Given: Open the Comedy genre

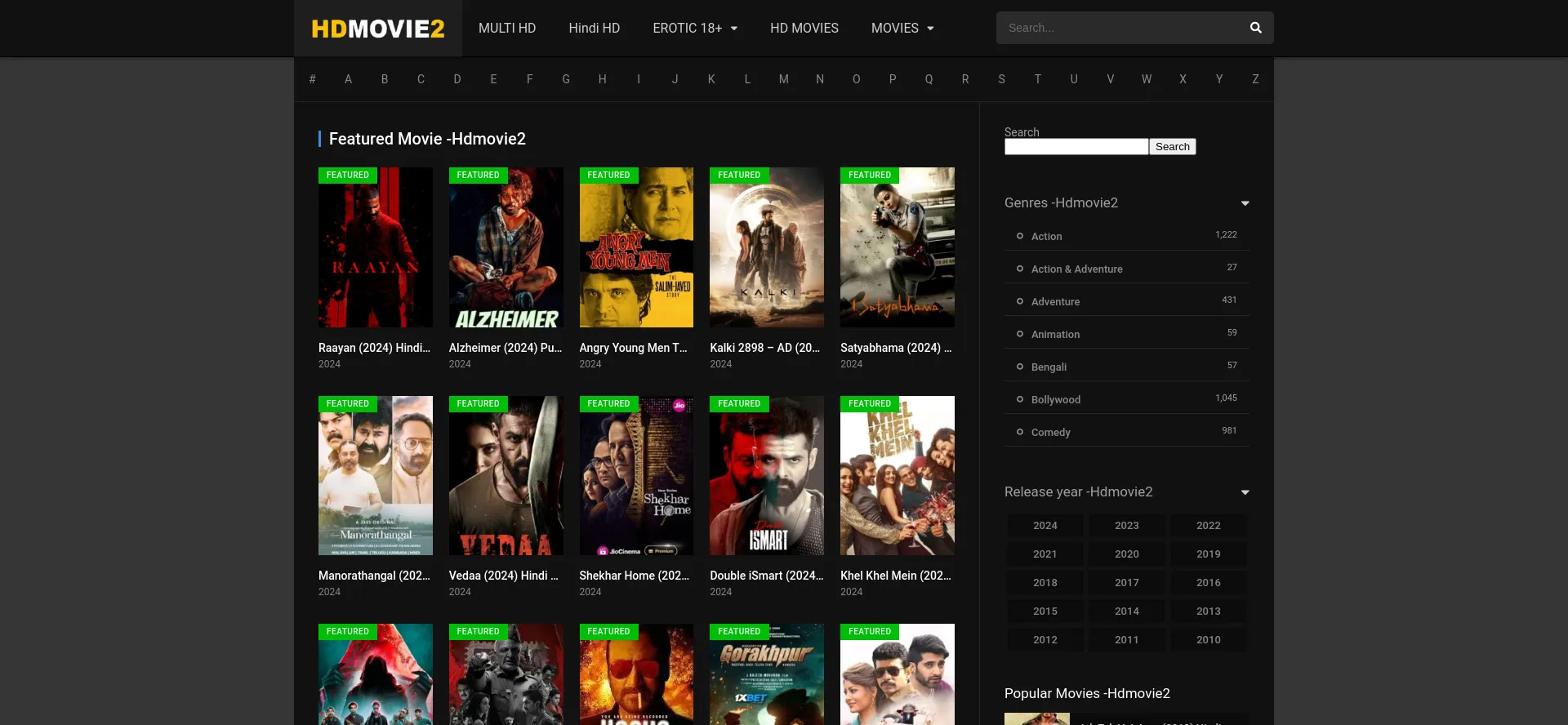Looking at the screenshot, I should tap(1050, 433).
